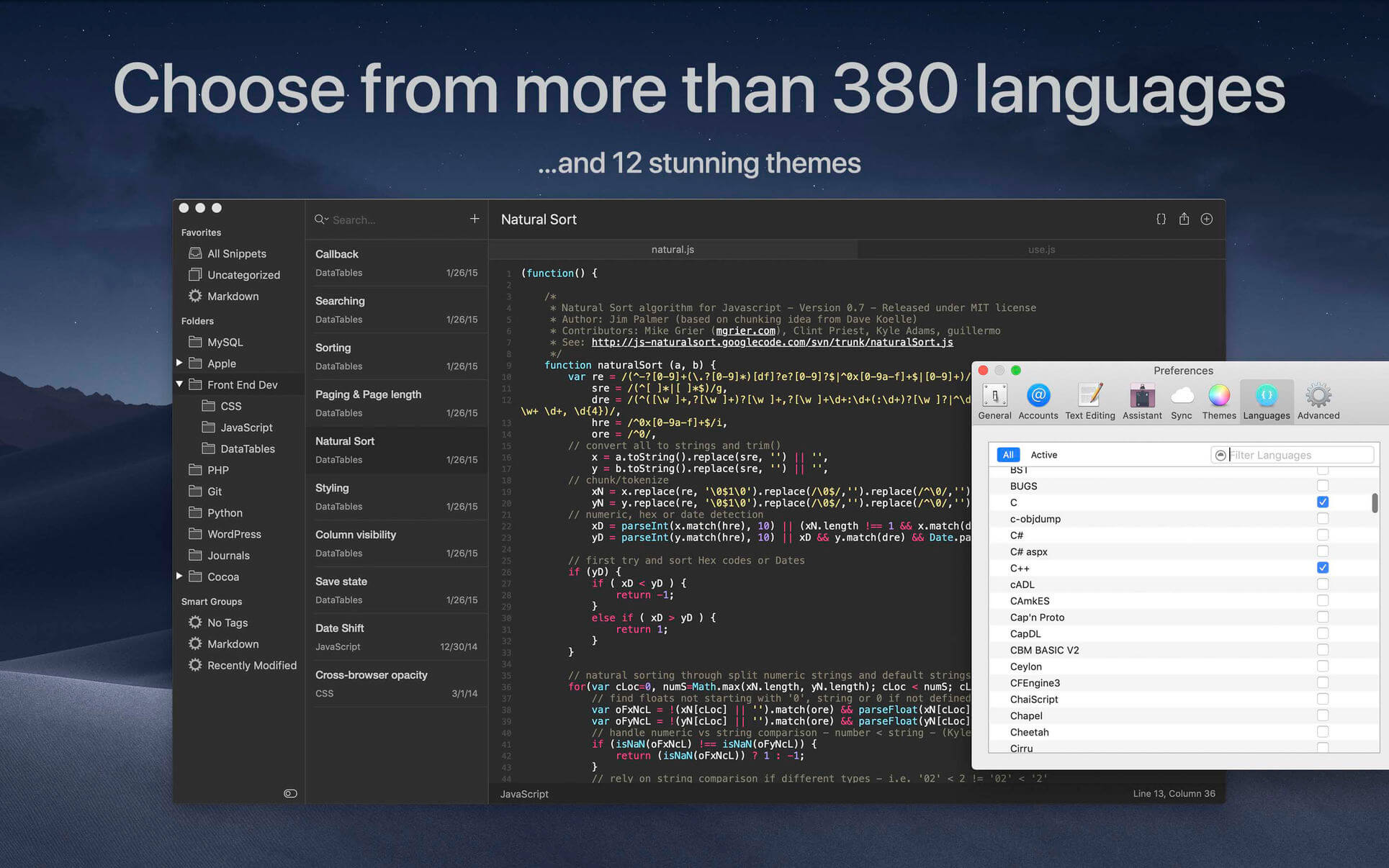Click the curly braces icon in header
This screenshot has width=1389, height=868.
[1161, 219]
